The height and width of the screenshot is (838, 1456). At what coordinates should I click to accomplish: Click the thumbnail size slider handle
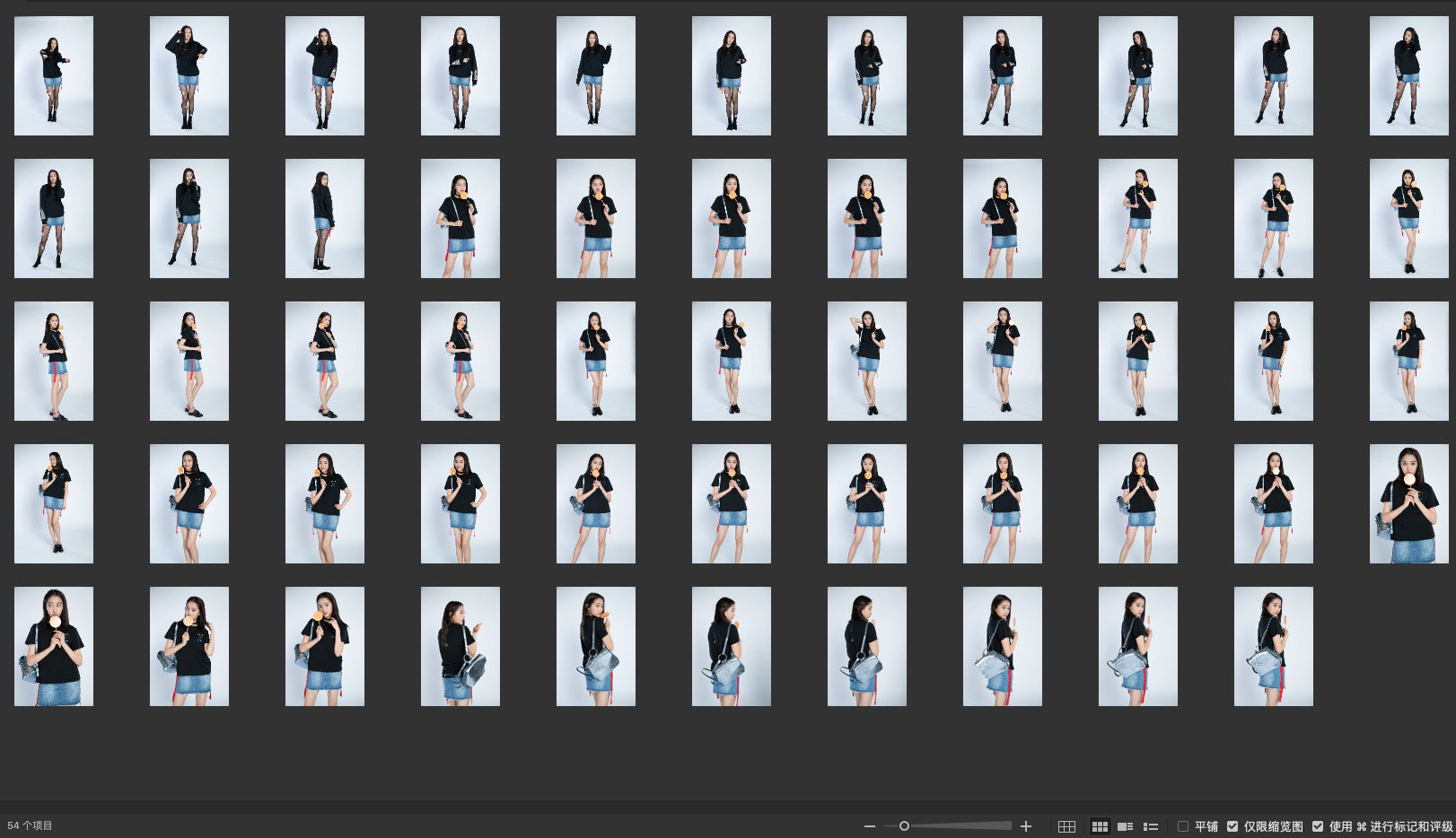pyautogui.click(x=904, y=826)
